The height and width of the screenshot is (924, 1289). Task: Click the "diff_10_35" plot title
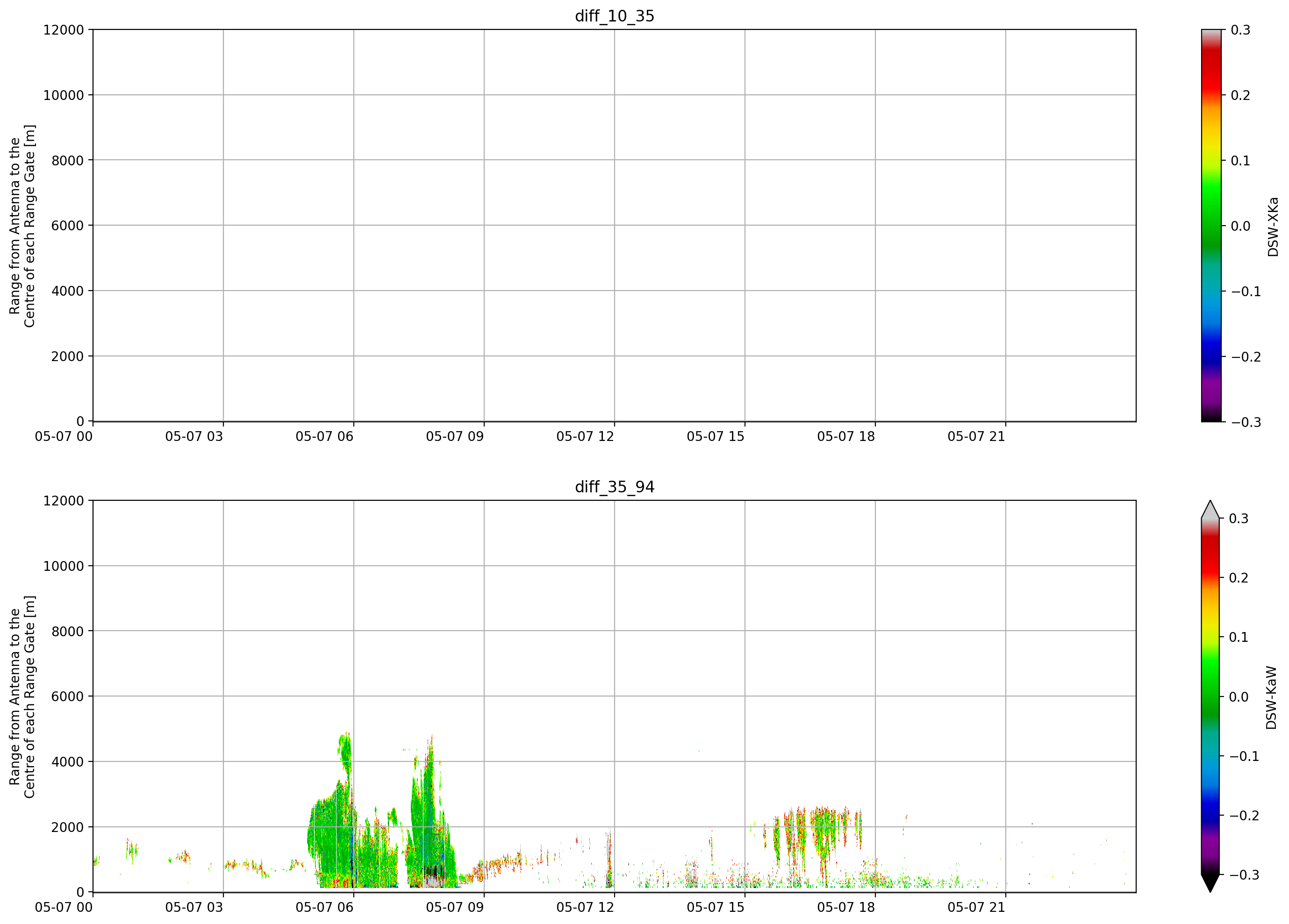[x=615, y=16]
